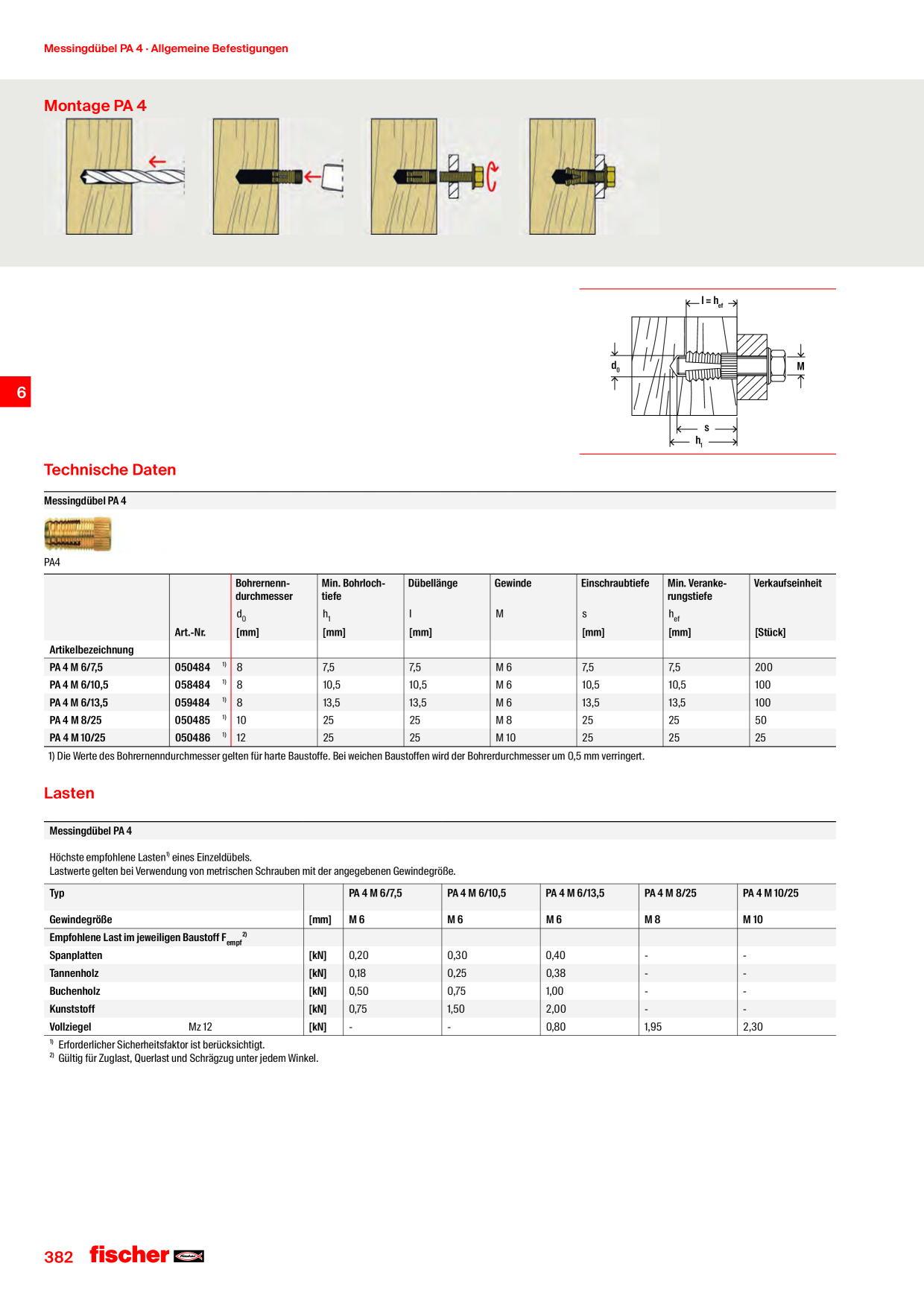Click 'PA 4 M 6/13,5' in Artikelbezeichnung column

(x=79, y=703)
